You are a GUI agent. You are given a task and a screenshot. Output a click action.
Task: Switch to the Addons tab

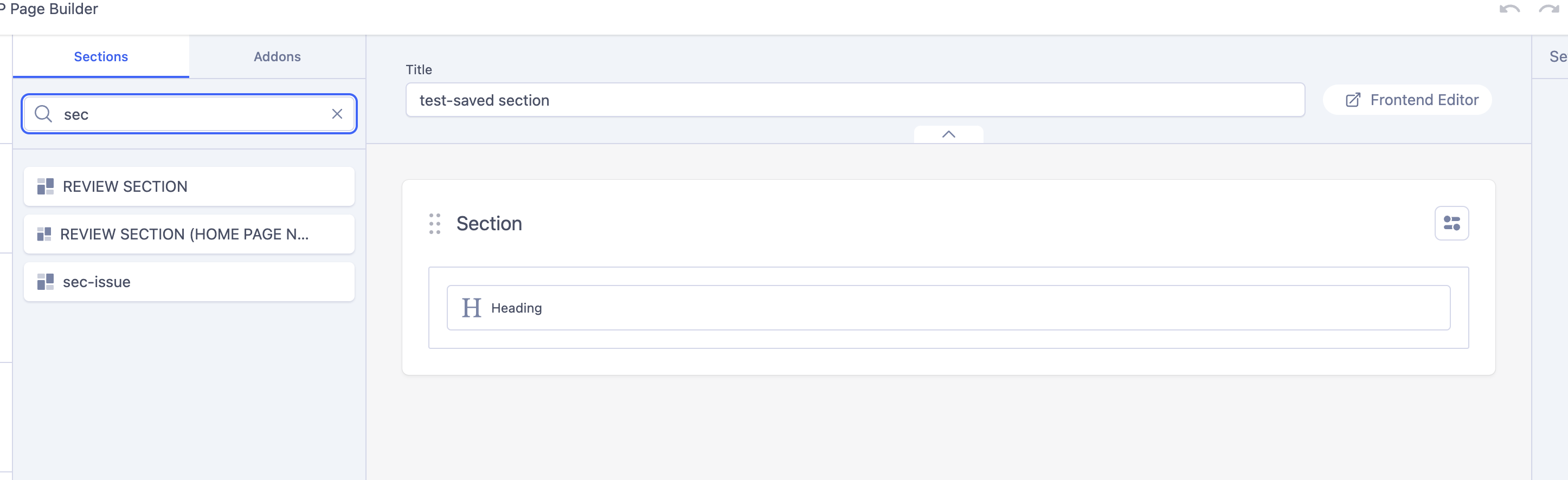pos(277,56)
